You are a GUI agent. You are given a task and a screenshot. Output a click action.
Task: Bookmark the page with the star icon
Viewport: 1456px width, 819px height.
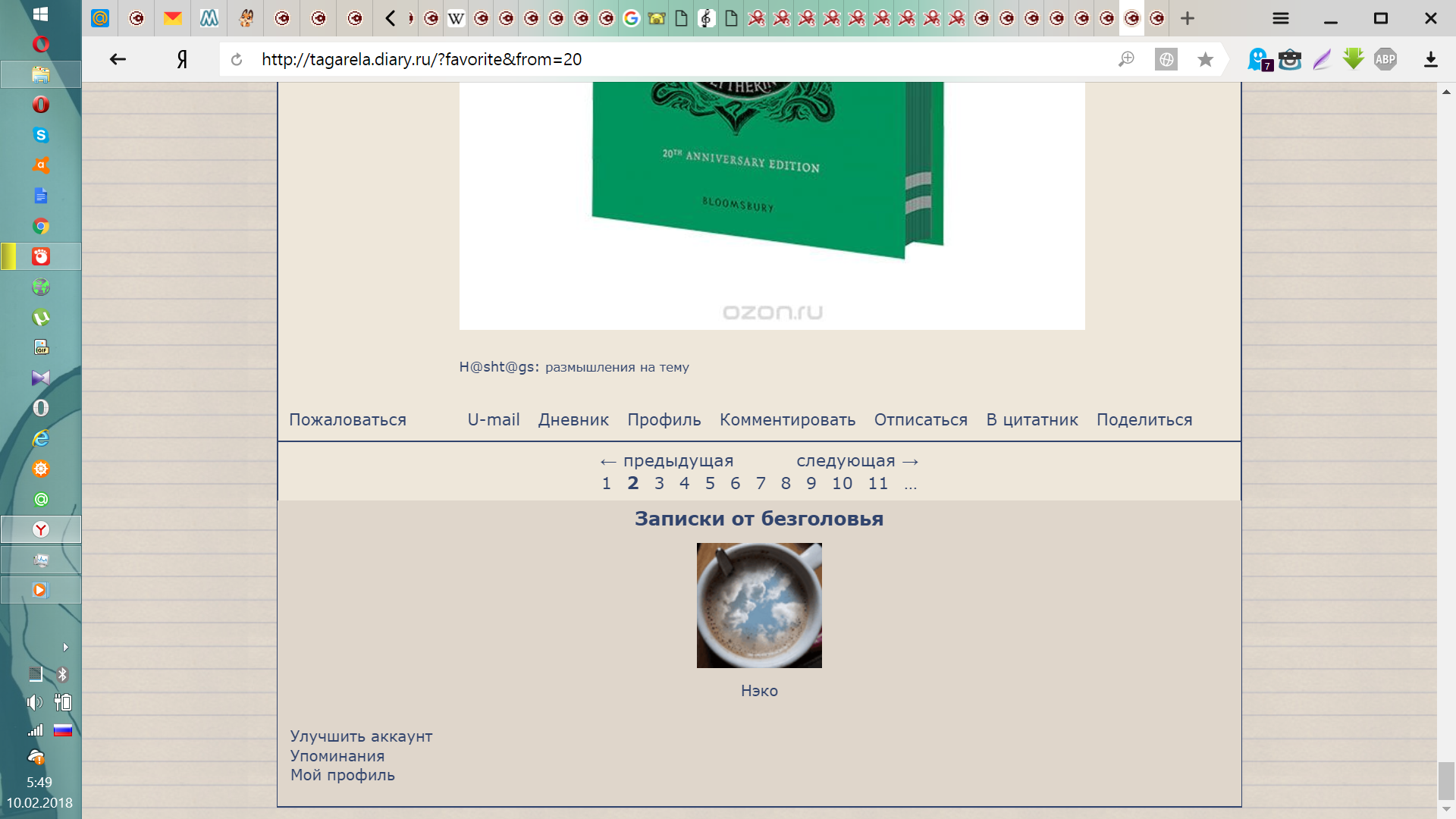pos(1205,59)
